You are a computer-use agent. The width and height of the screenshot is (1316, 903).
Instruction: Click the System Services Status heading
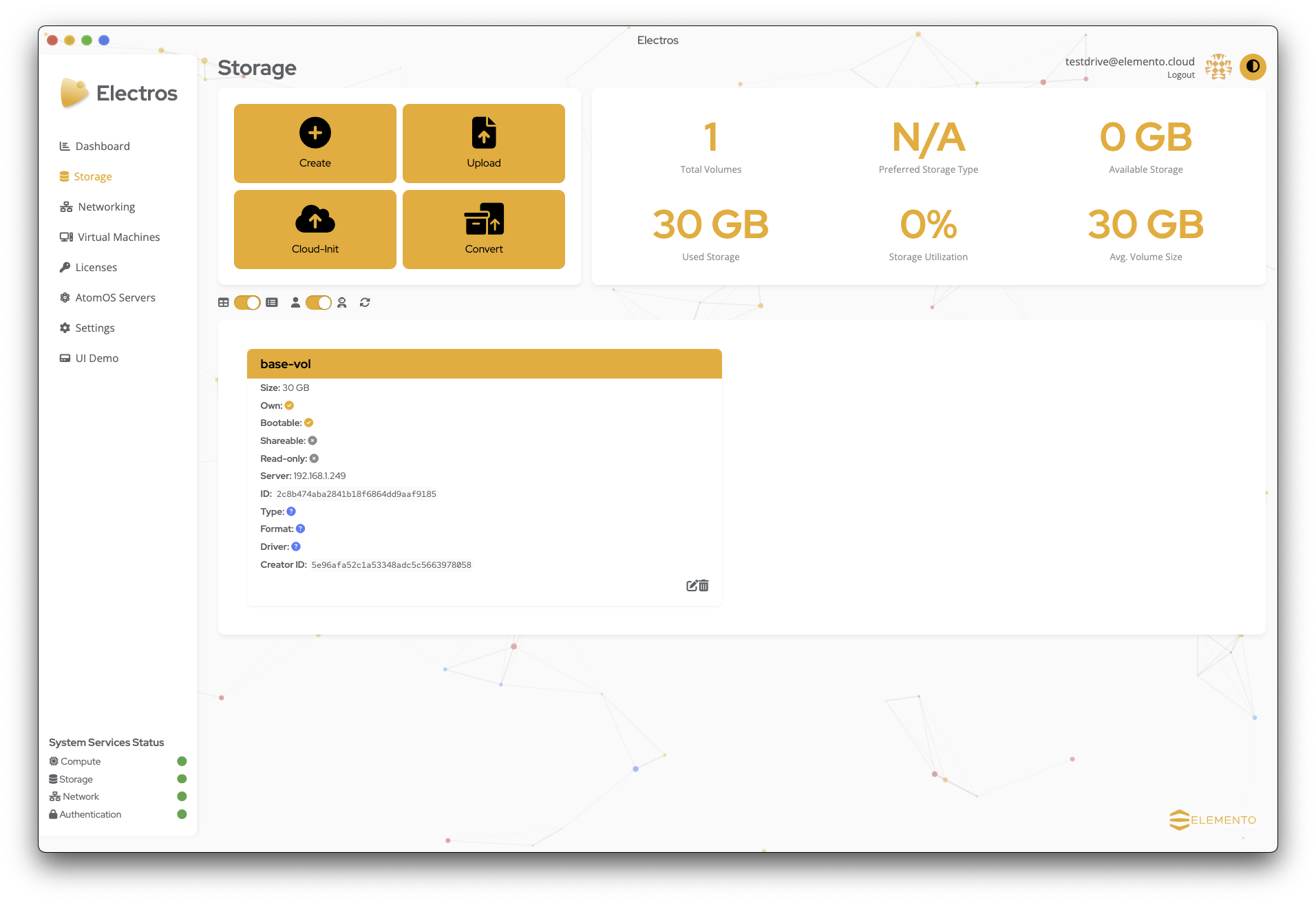(x=106, y=743)
